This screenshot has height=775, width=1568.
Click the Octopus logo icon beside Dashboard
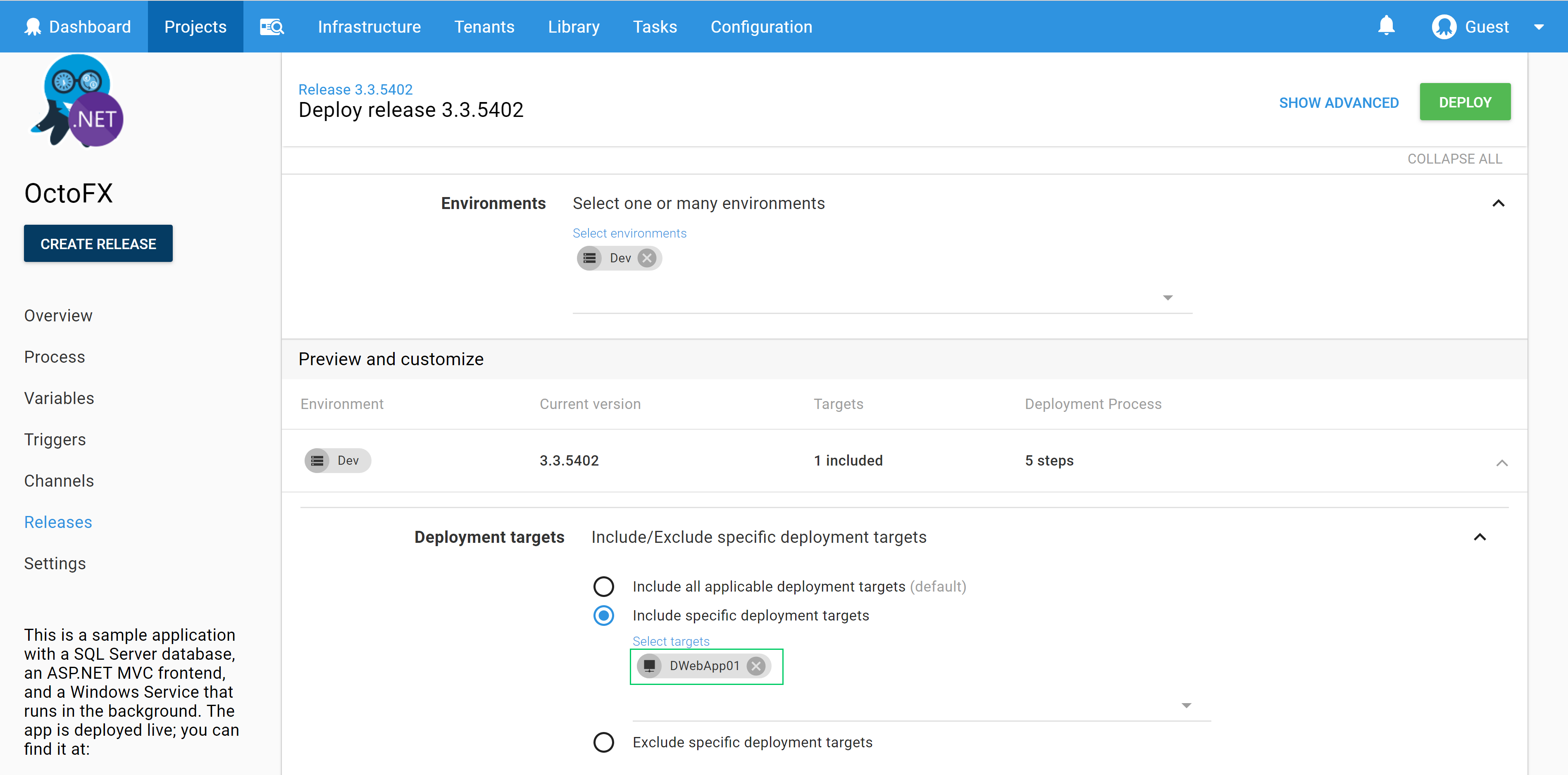33,27
